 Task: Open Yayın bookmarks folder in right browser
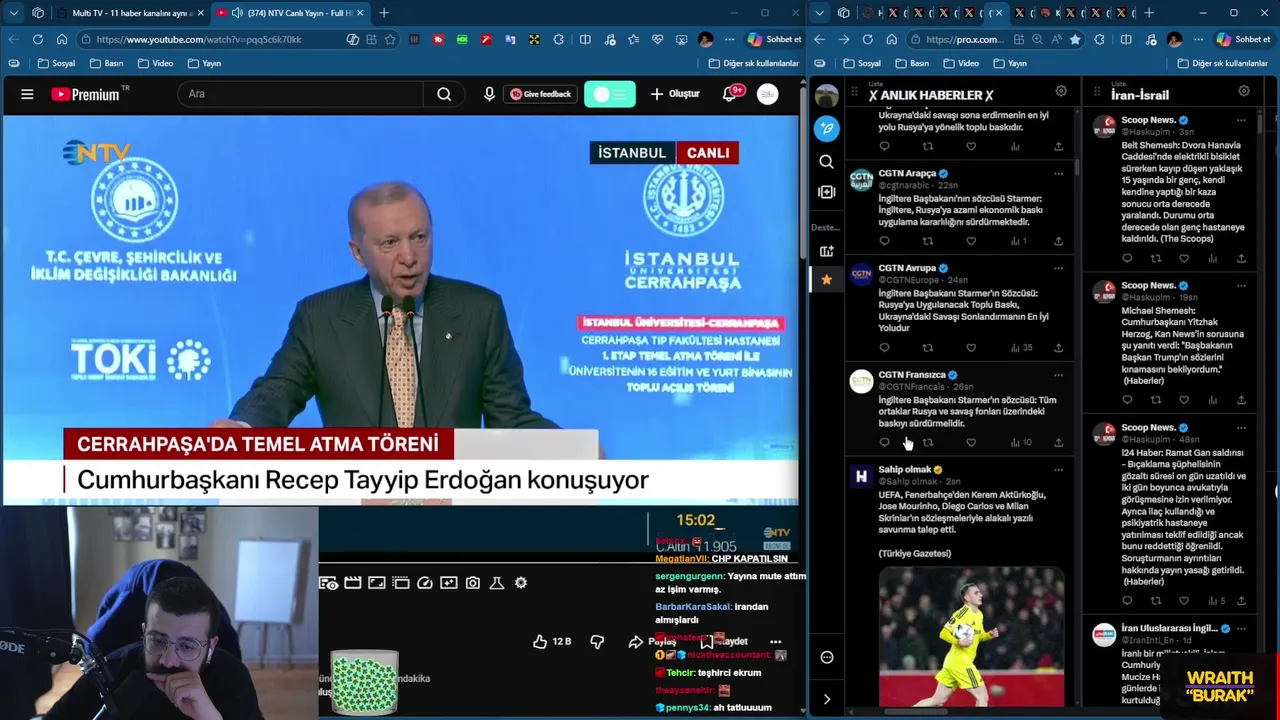click(x=1009, y=63)
